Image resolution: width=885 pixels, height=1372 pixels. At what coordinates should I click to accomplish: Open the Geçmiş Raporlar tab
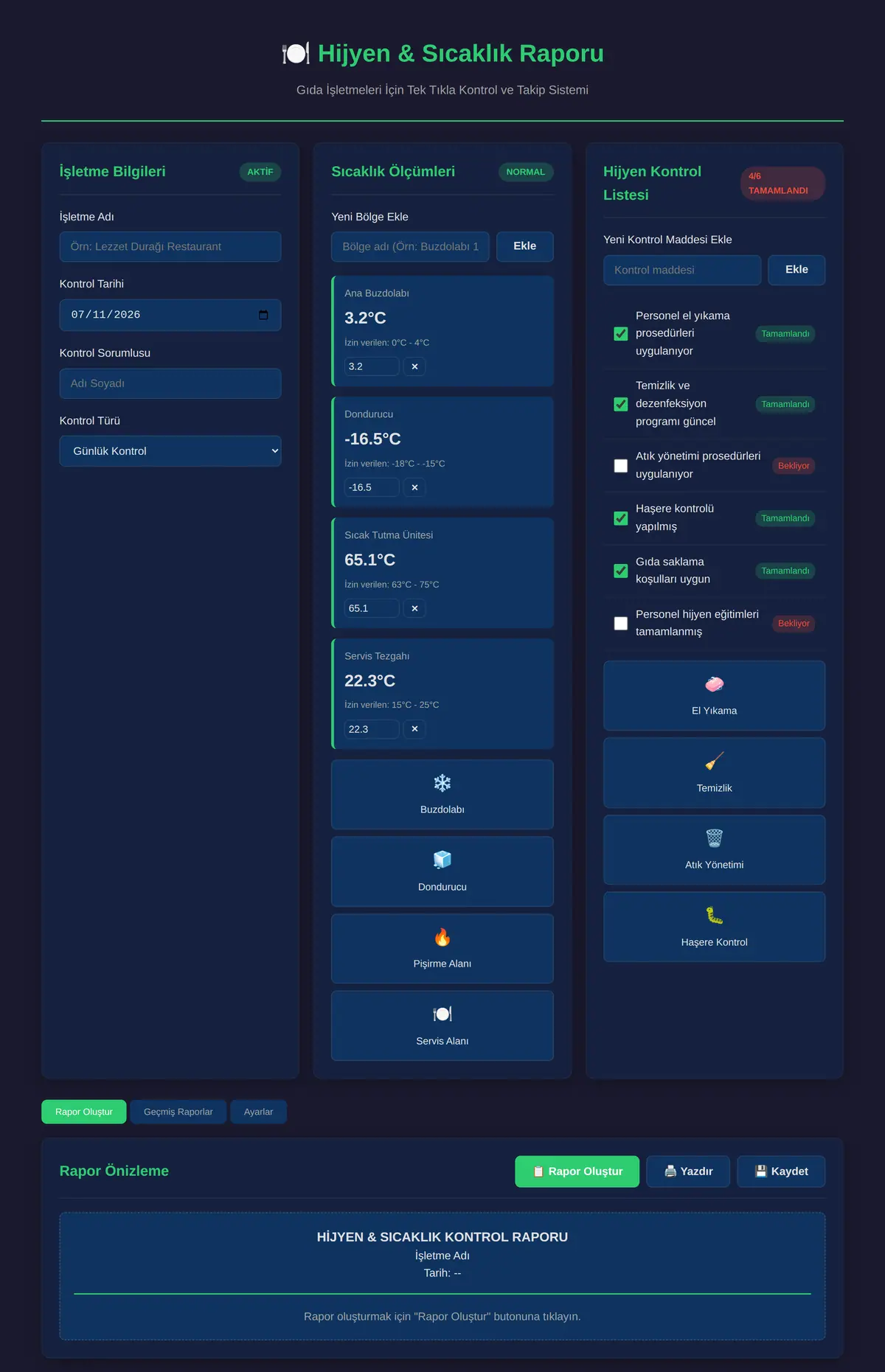click(178, 1112)
